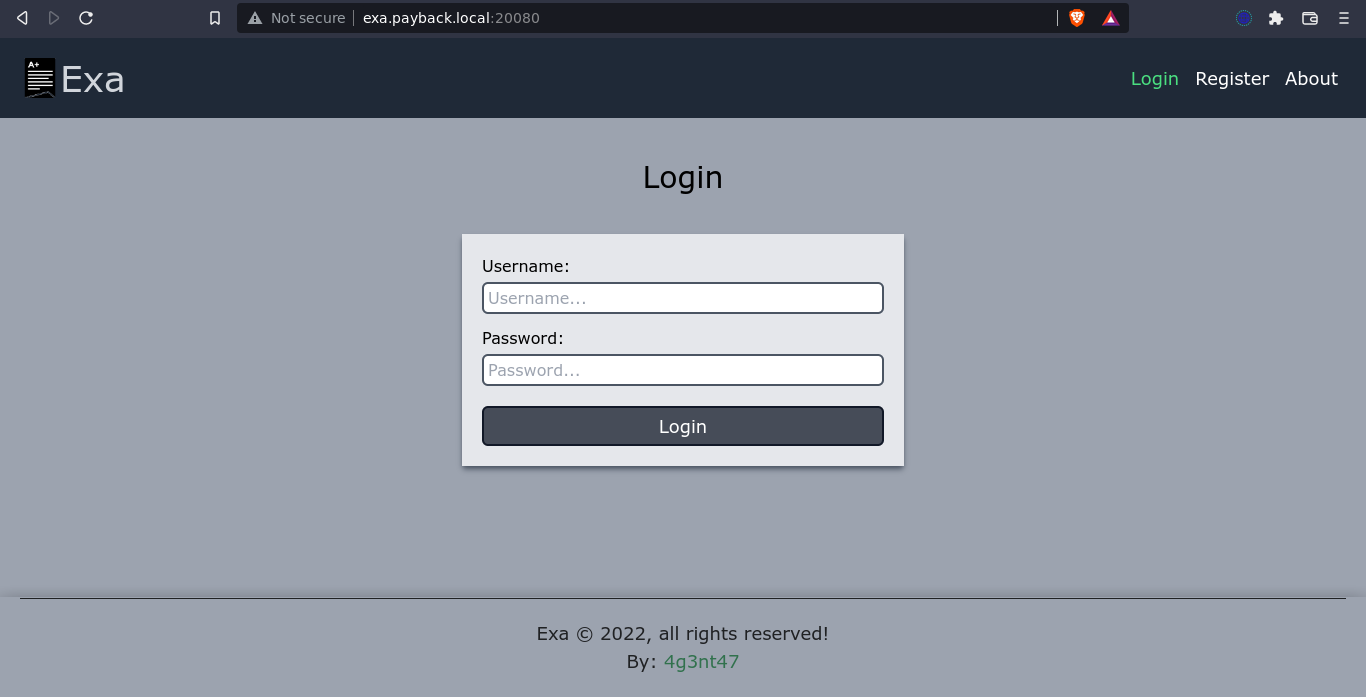This screenshot has width=1366, height=697.
Task: Focus the Password input field
Action: (x=683, y=370)
